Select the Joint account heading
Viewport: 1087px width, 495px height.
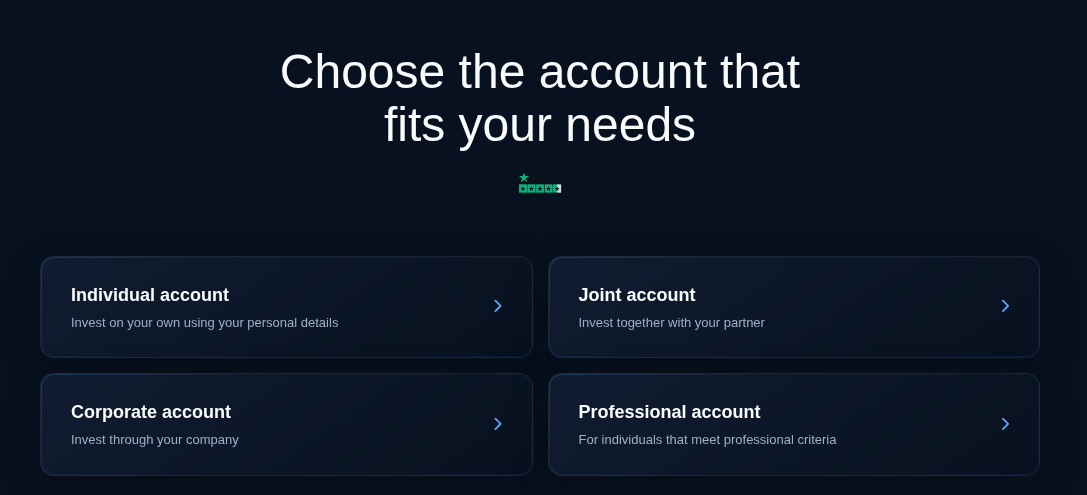(636, 295)
